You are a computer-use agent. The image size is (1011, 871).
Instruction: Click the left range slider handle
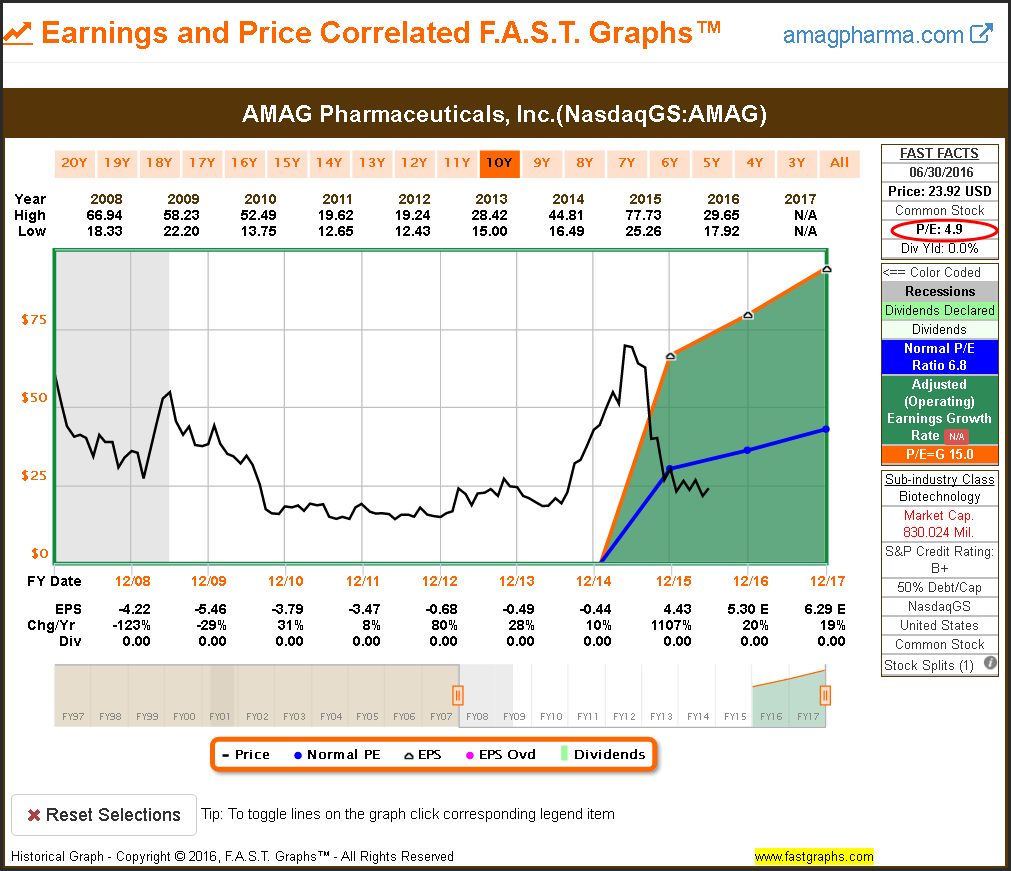(458, 694)
